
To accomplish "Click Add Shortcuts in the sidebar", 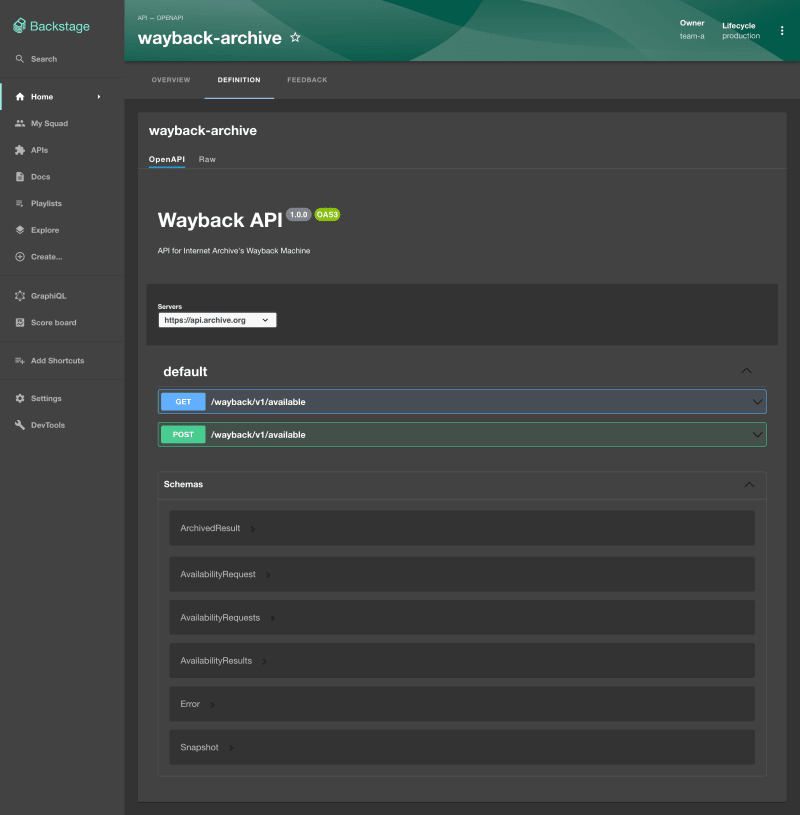I will pos(57,361).
